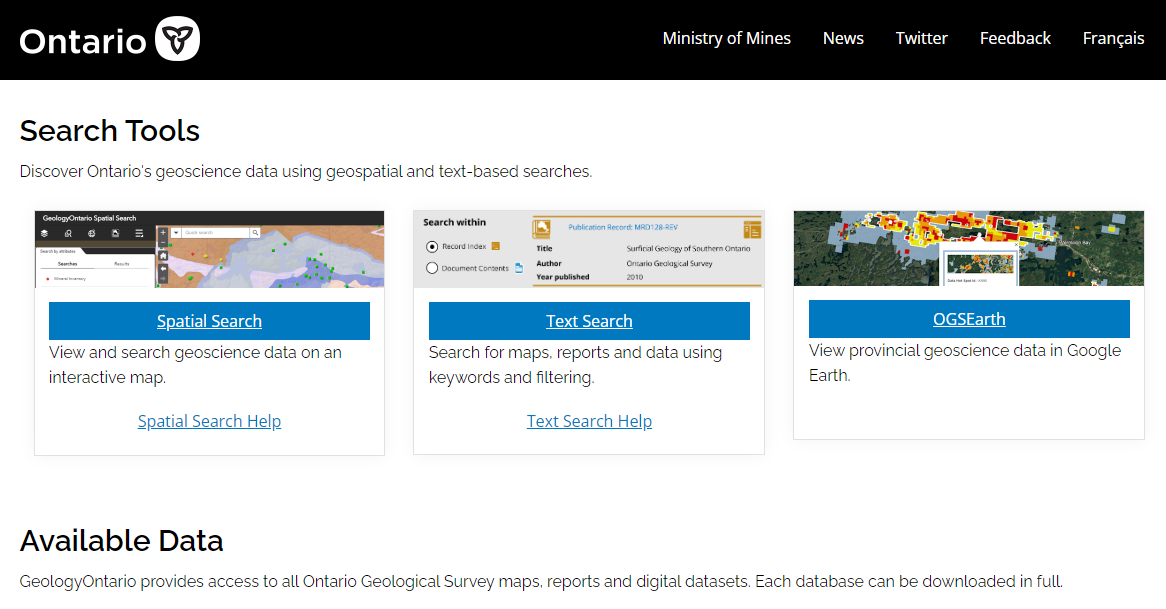Open the Text Search Help link
Screen dimensions: 1166x609
pyautogui.click(x=589, y=421)
